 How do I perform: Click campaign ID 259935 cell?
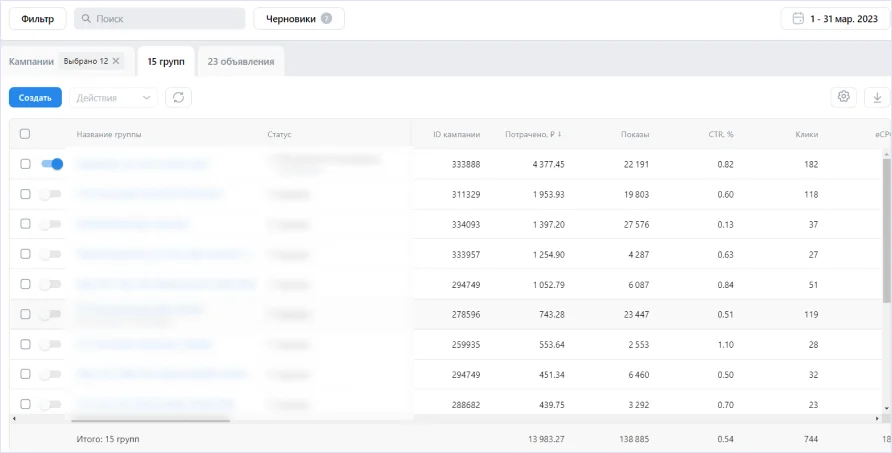click(466, 344)
